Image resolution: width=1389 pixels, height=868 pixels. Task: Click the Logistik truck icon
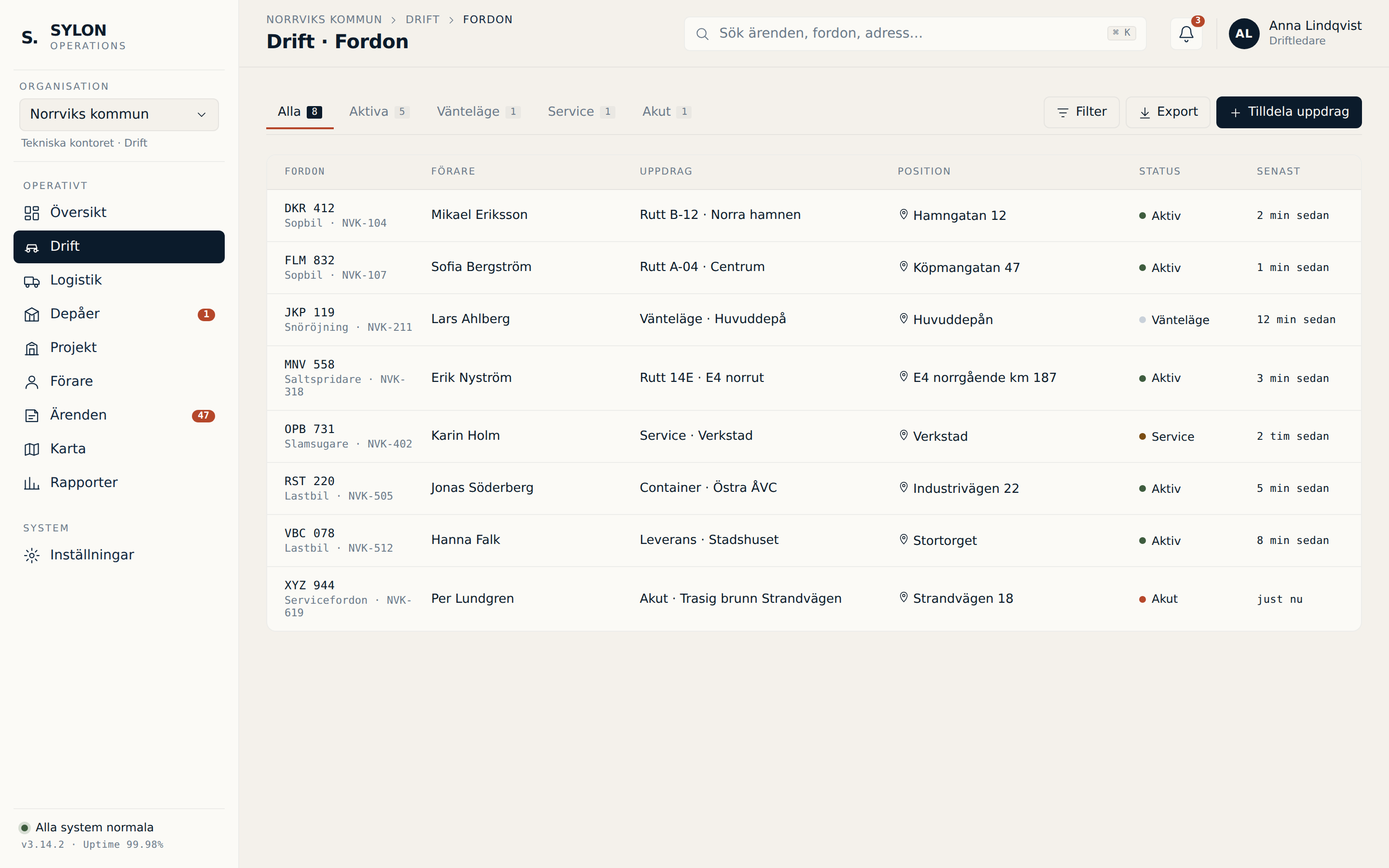click(31, 281)
